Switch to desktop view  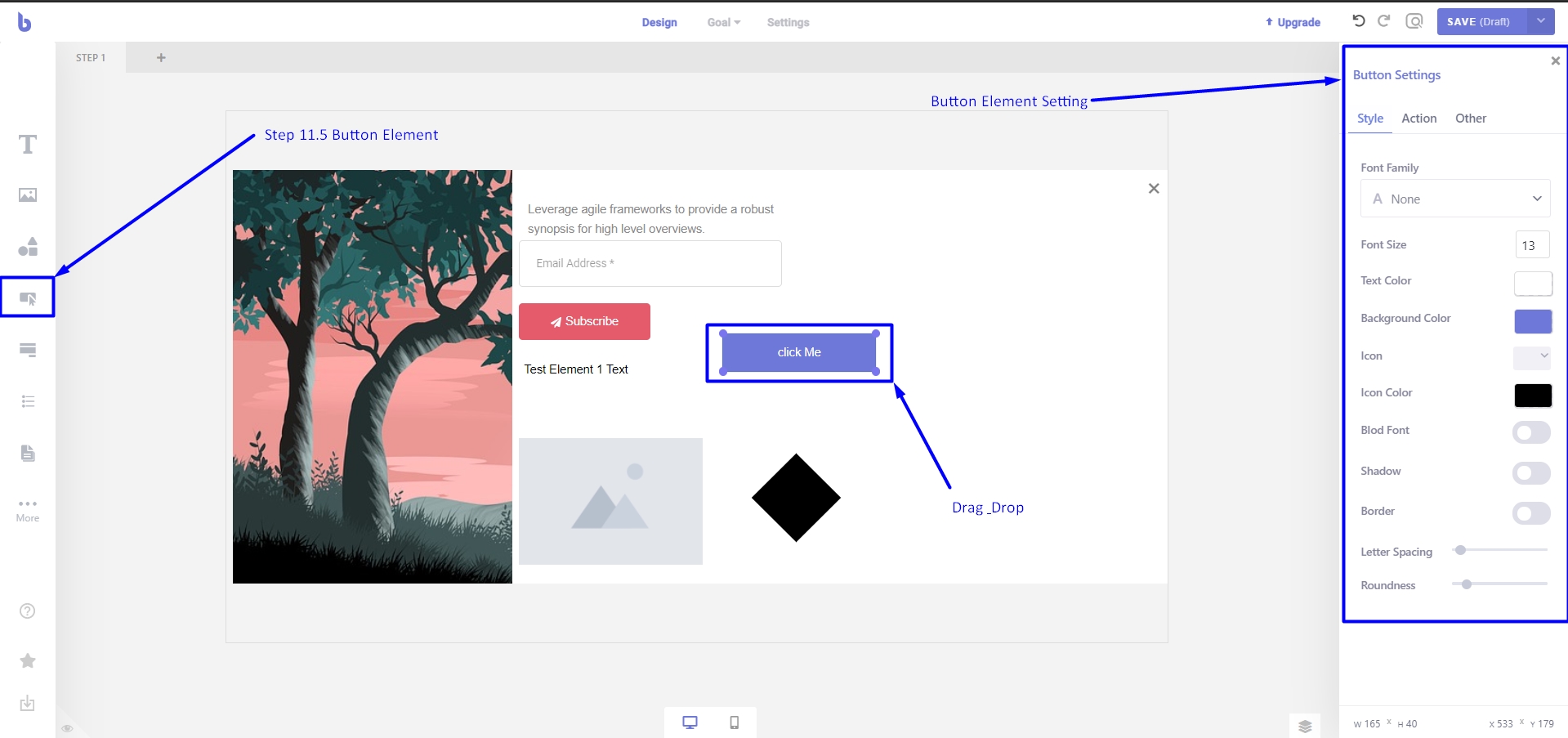click(690, 722)
